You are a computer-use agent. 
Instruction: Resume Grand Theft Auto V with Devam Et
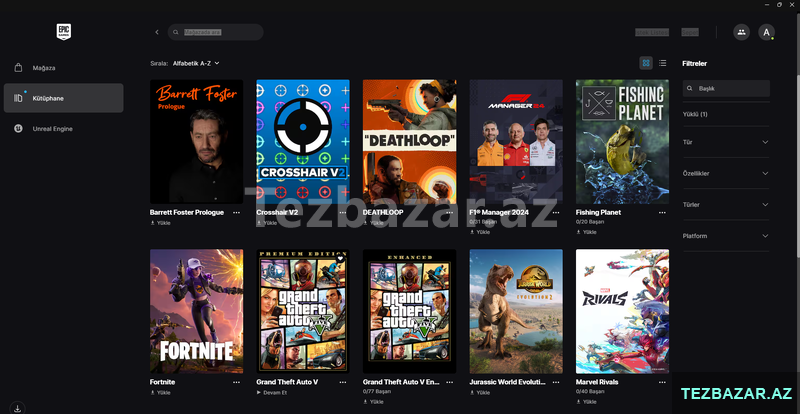[272, 393]
